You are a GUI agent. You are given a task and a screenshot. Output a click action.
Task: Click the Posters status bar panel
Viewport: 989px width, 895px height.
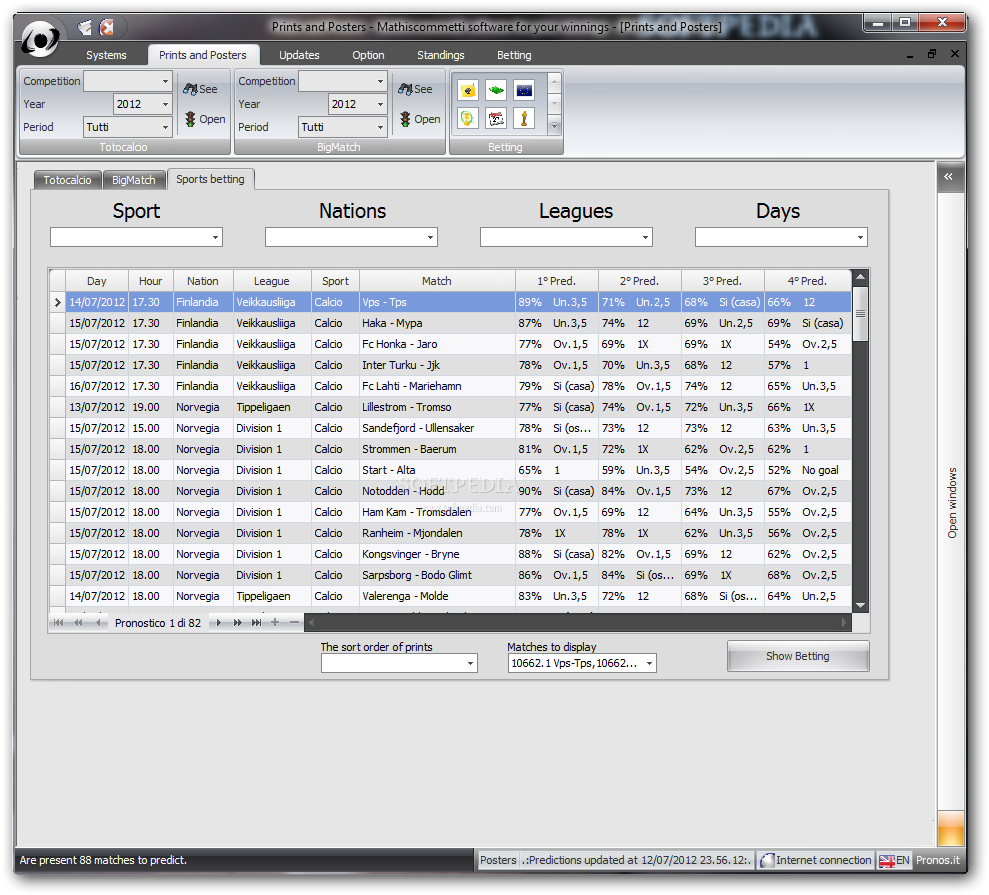(x=498, y=860)
